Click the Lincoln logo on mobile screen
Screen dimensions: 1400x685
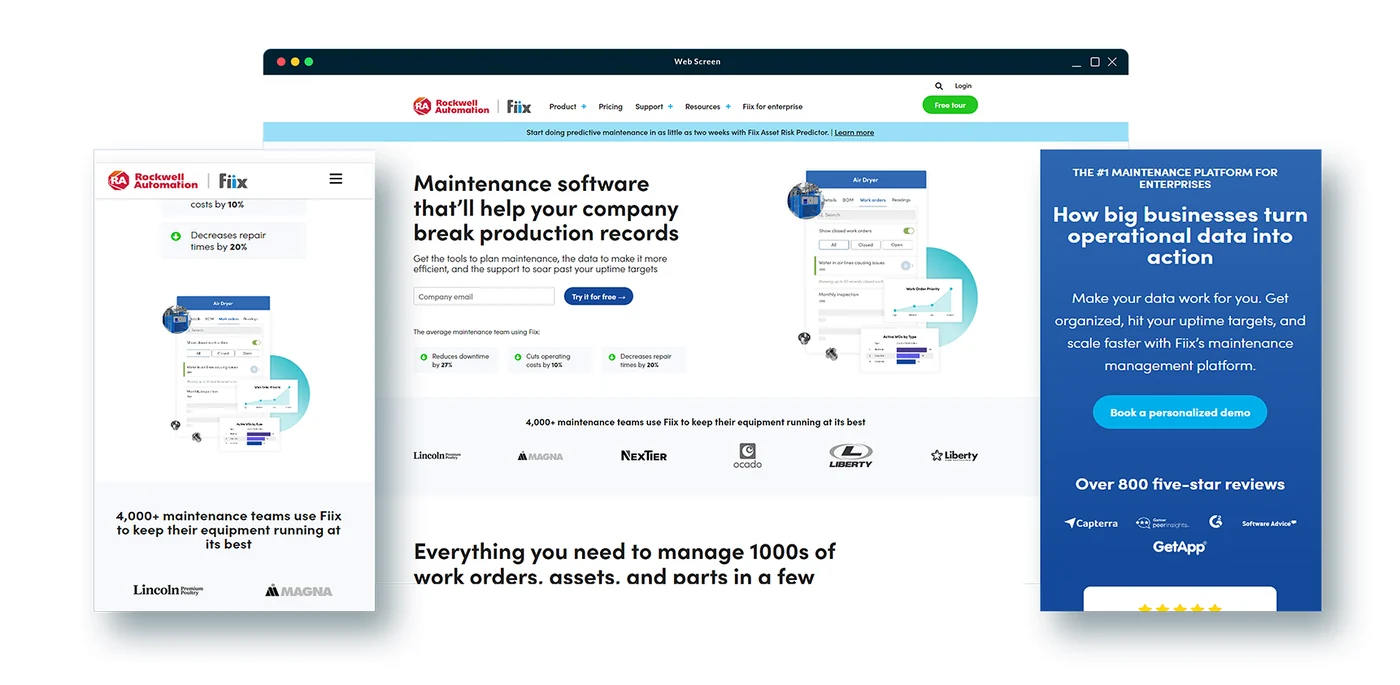[168, 590]
